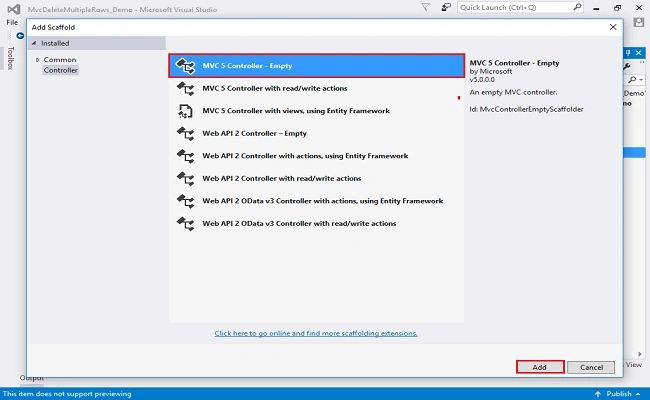
Task: Click the Id: MvcControllerEmptyScaffolder text
Action: click(x=526, y=109)
